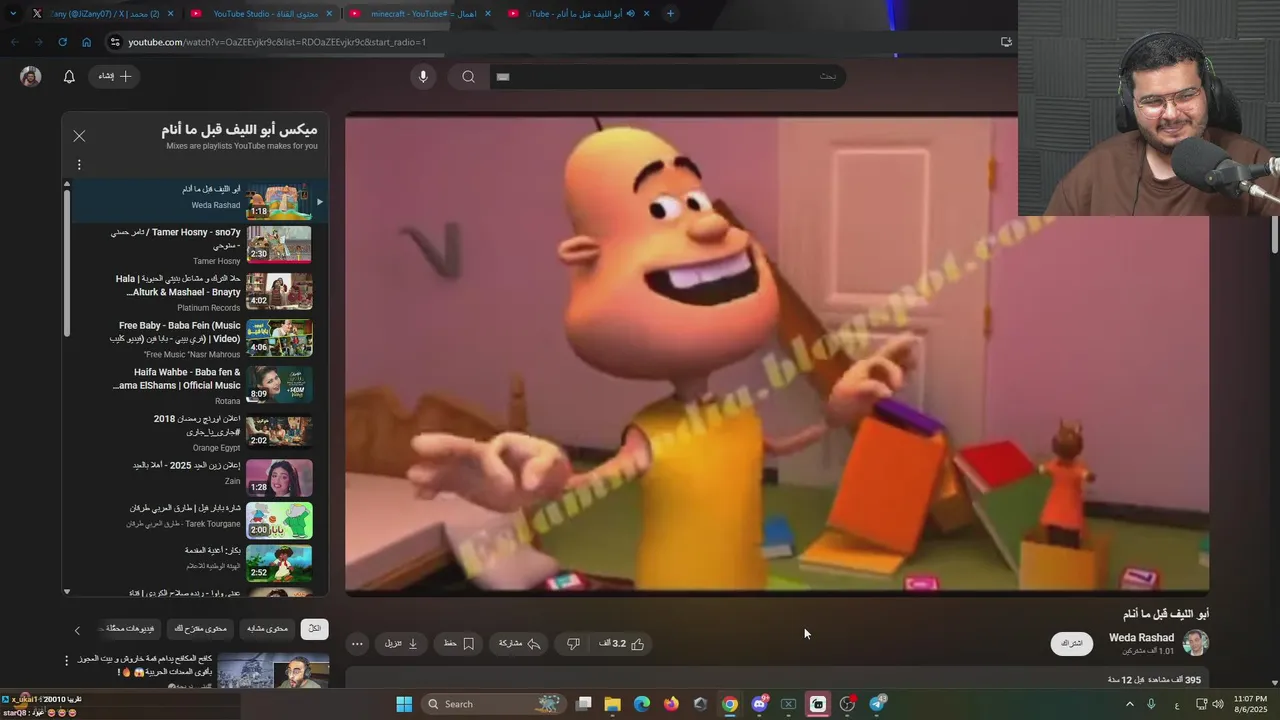The image size is (1280, 720).
Task: Click the YouTube notifications bell icon
Action: (x=69, y=77)
